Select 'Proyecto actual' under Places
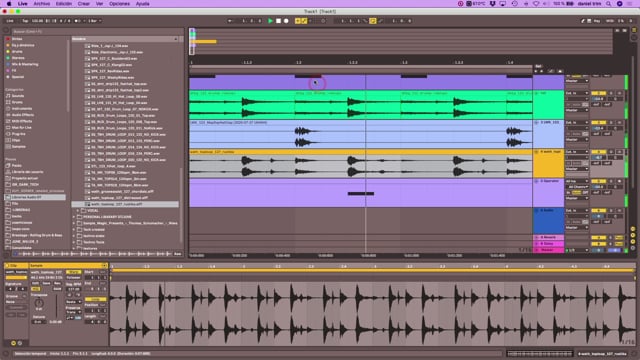Viewport: 640px width, 360px height. [x=24, y=178]
